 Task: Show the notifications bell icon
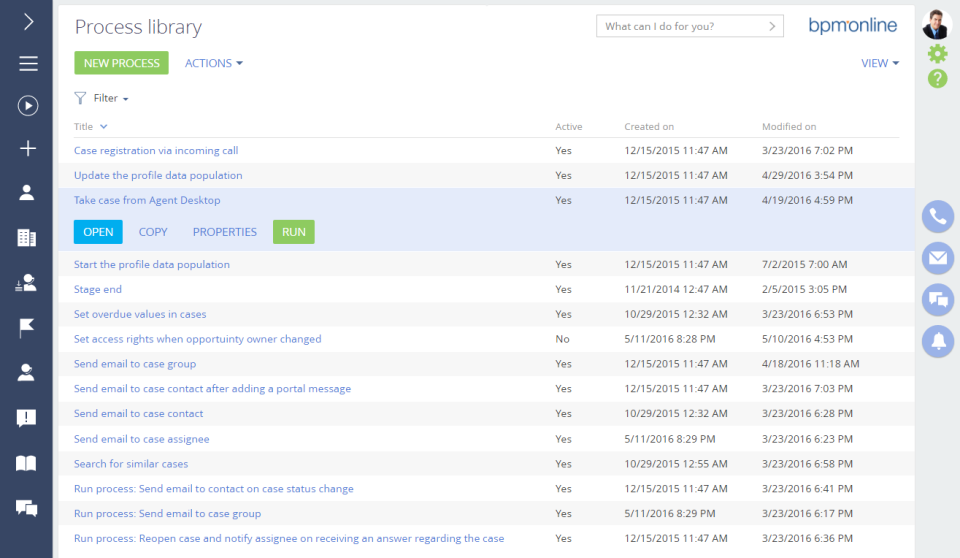pyautogui.click(x=937, y=341)
